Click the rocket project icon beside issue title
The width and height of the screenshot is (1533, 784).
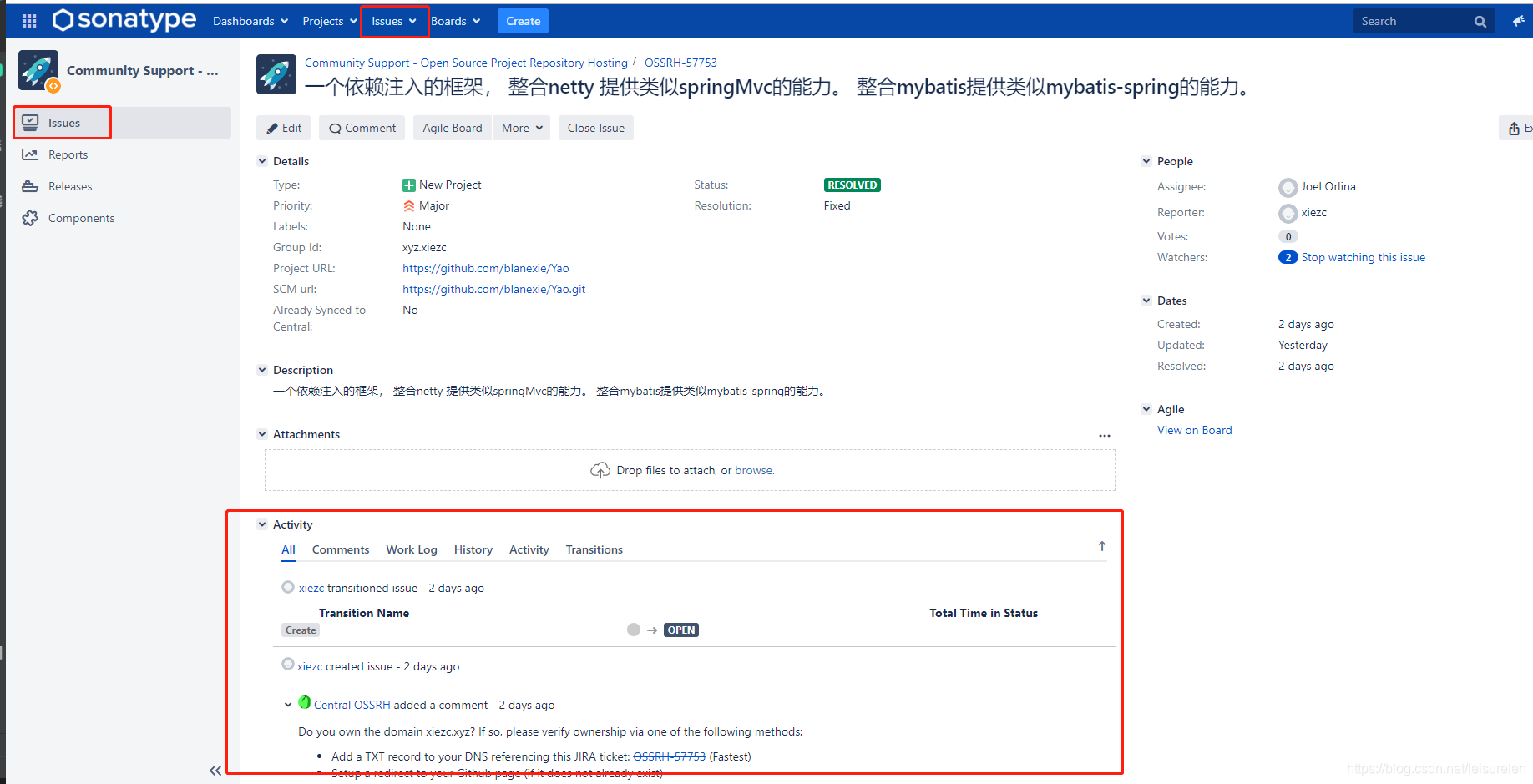tap(276, 74)
